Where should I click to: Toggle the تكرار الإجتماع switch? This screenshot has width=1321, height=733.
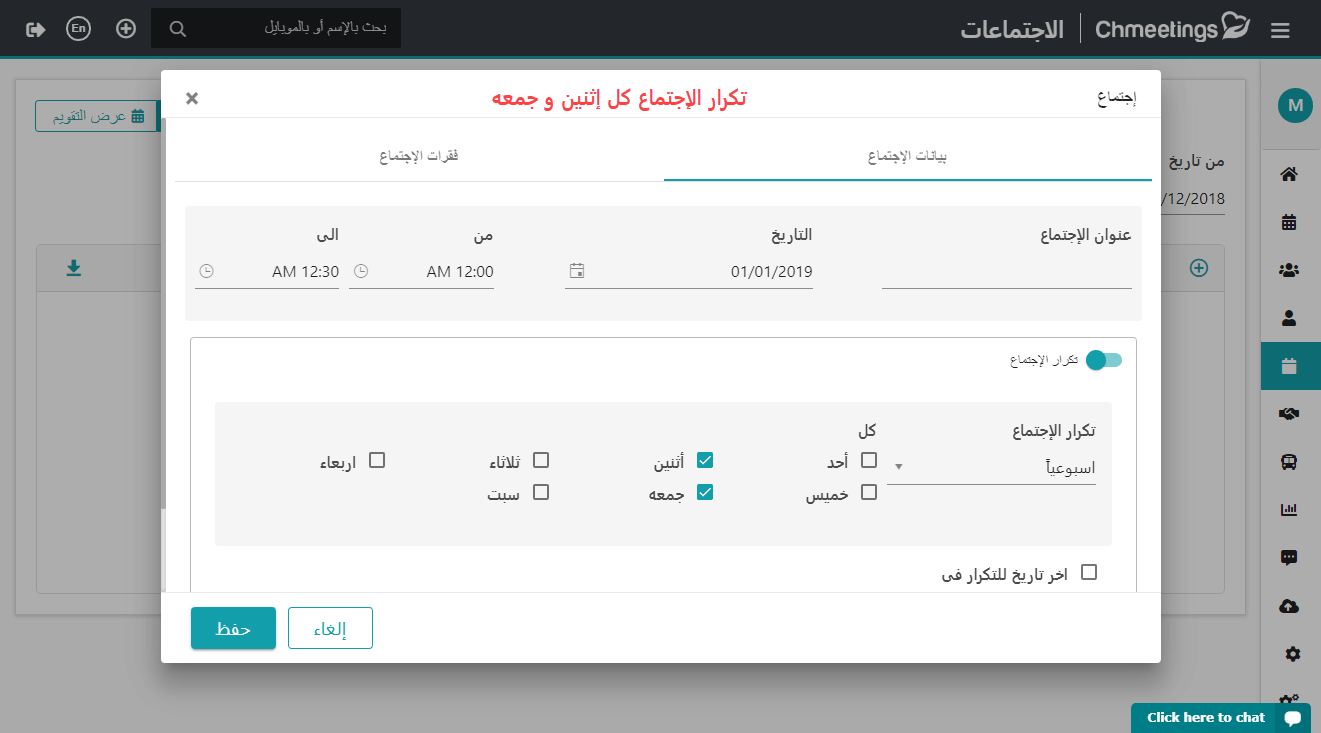pyautogui.click(x=1104, y=360)
